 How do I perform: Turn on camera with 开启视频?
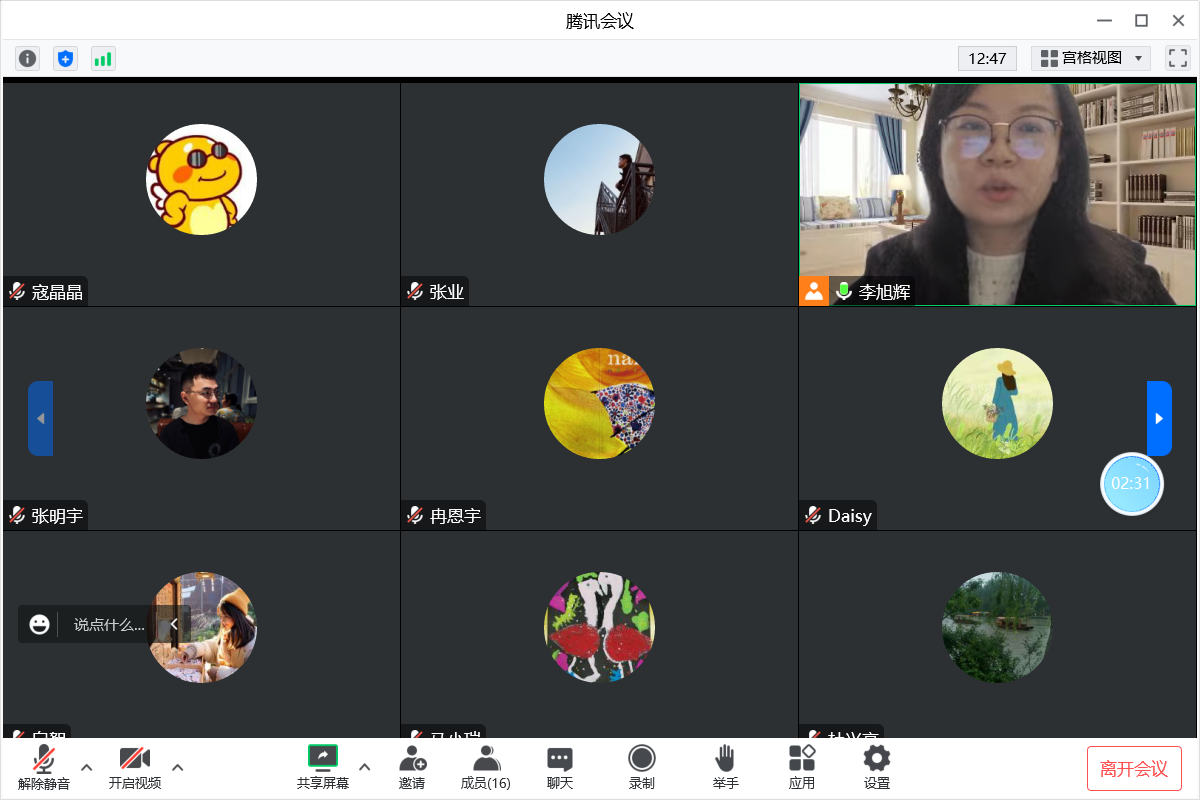click(x=135, y=767)
